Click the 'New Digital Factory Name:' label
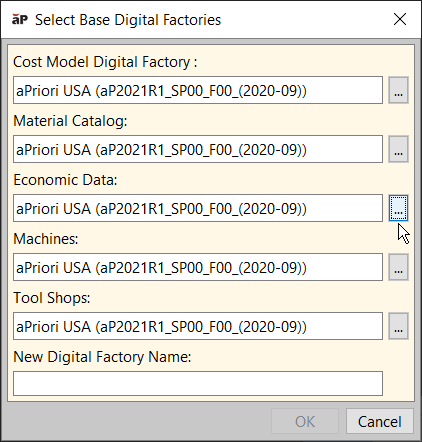Screen dimensions: 422x442 tap(102, 357)
